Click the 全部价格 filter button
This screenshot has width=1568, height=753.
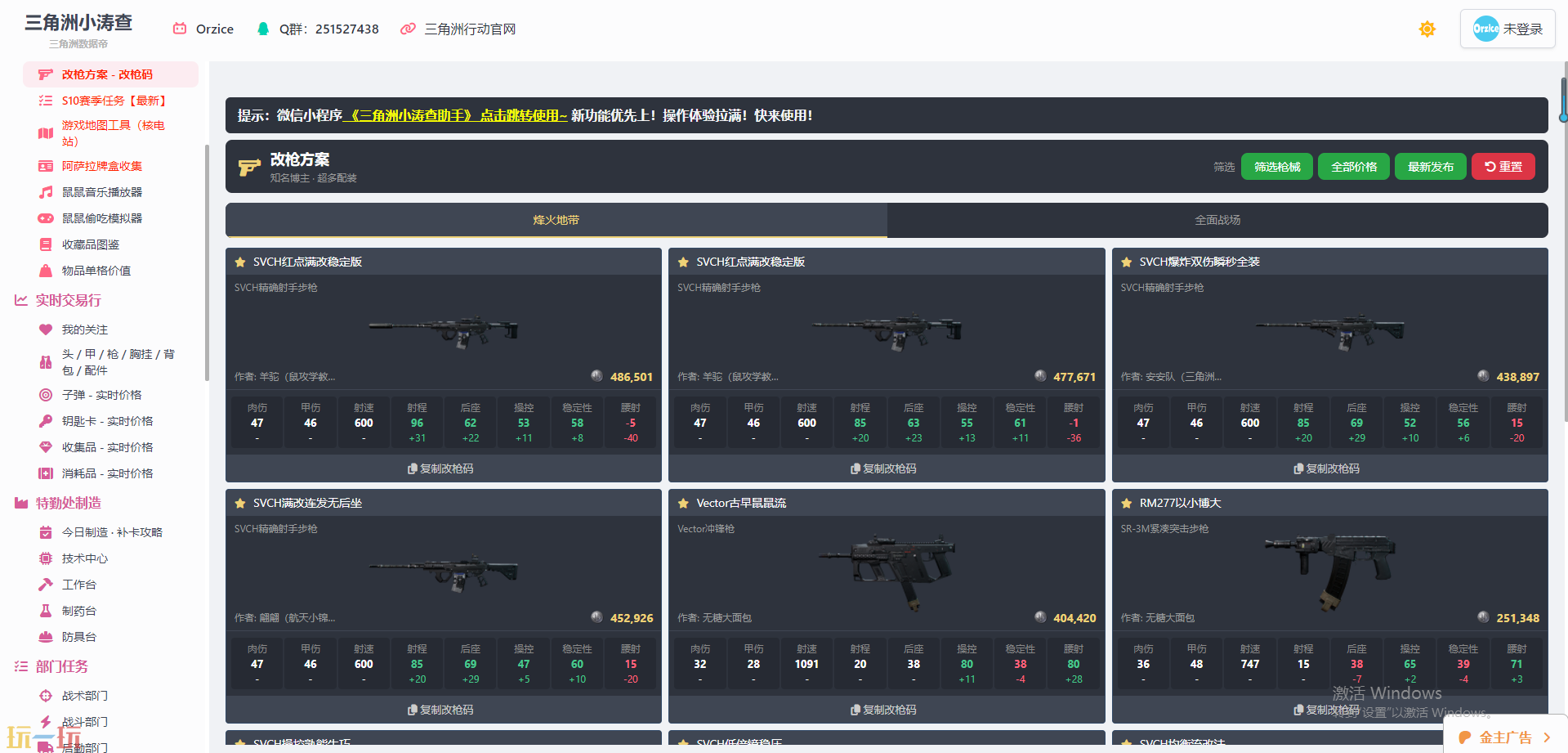(x=1354, y=167)
